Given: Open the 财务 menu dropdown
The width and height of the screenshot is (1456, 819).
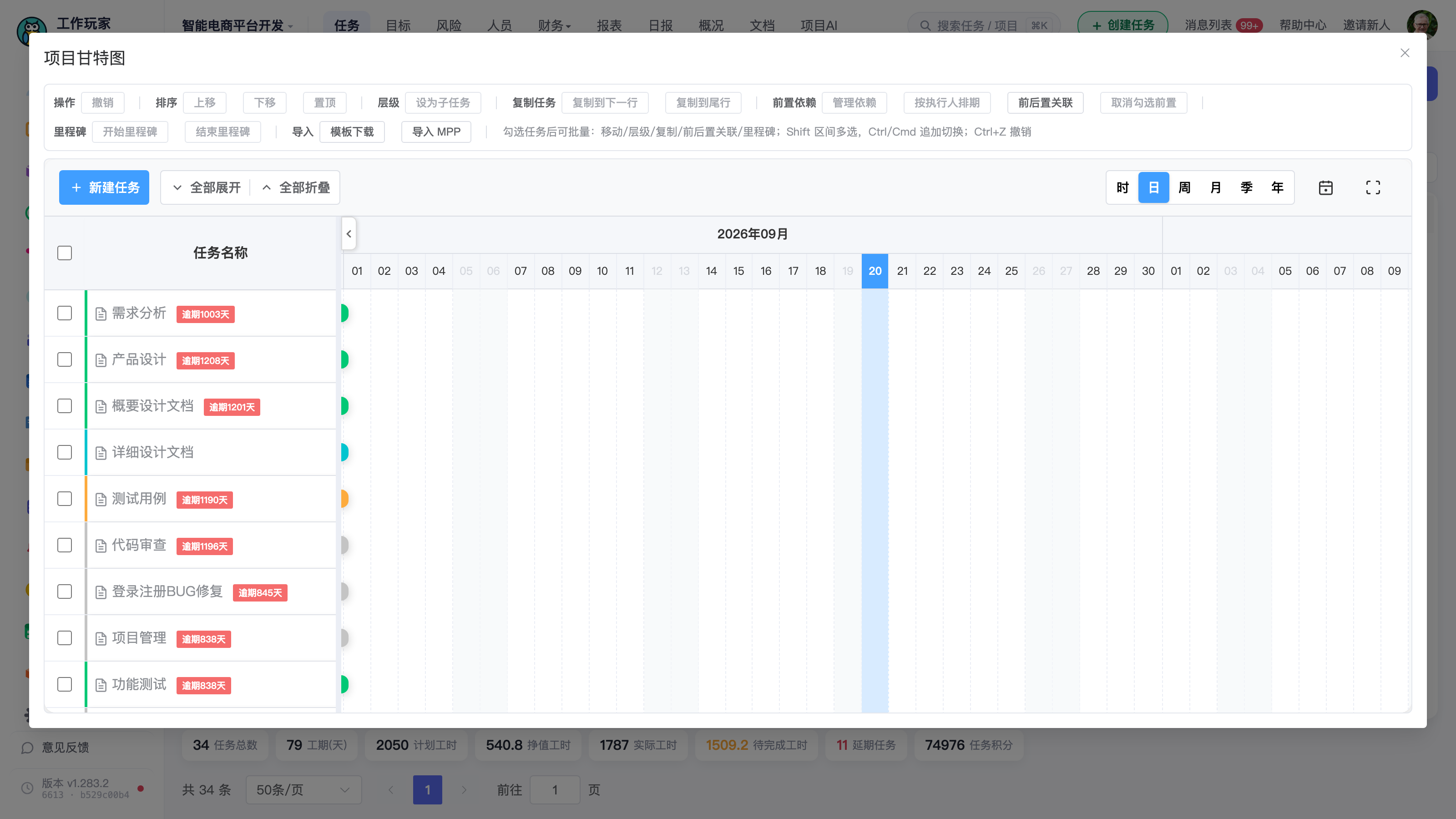Looking at the screenshot, I should (554, 25).
